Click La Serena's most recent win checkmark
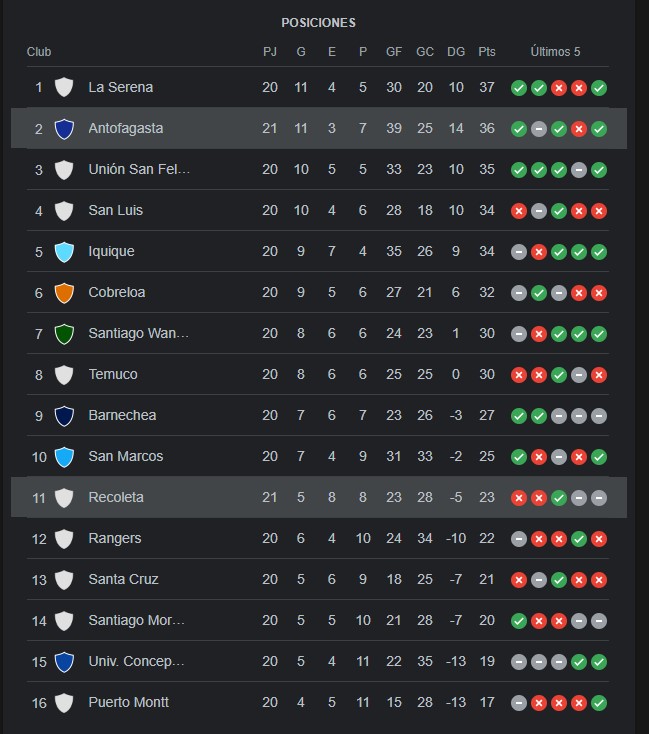 (599, 88)
